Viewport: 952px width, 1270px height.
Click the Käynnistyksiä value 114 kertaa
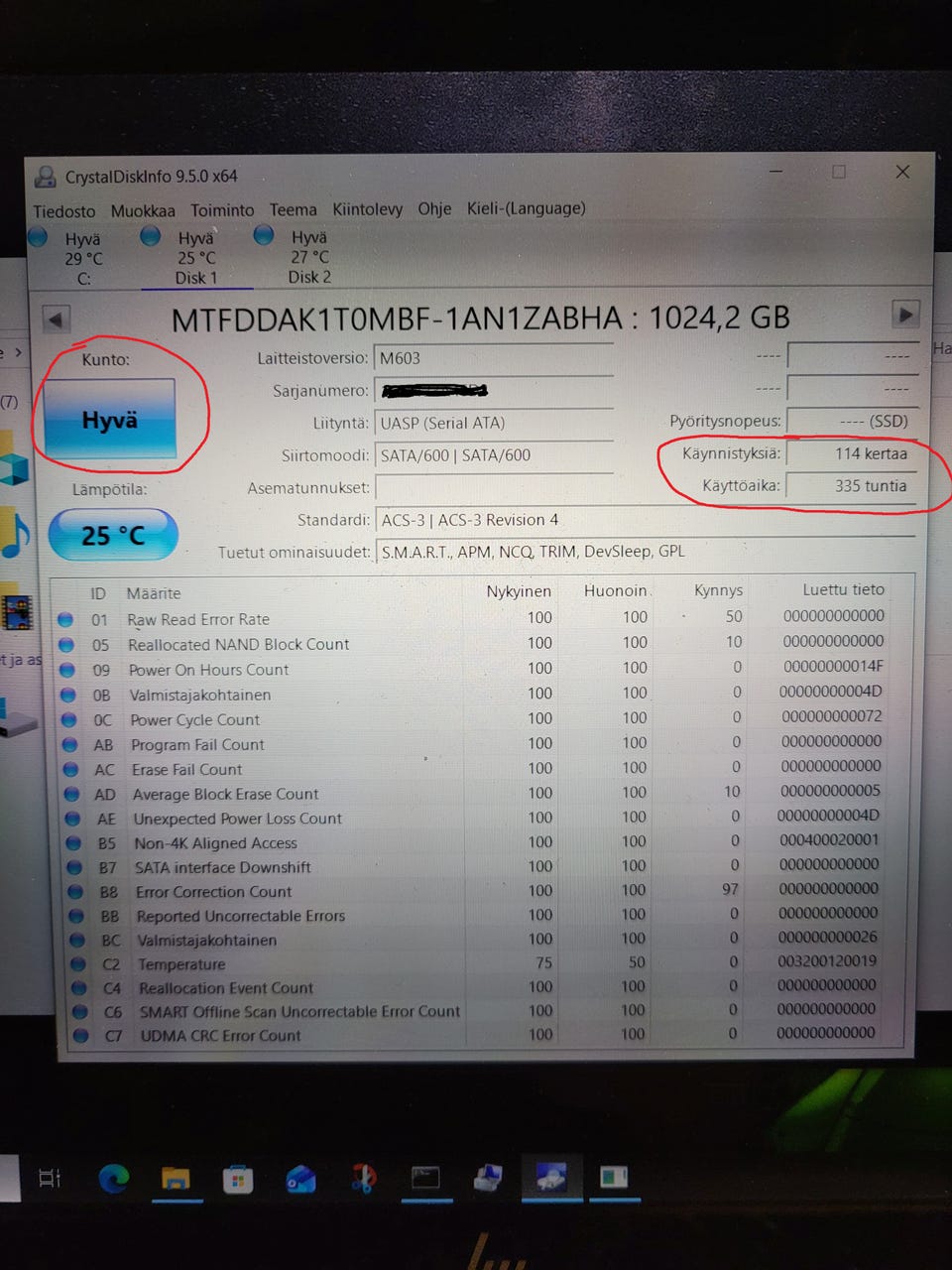[x=852, y=453]
